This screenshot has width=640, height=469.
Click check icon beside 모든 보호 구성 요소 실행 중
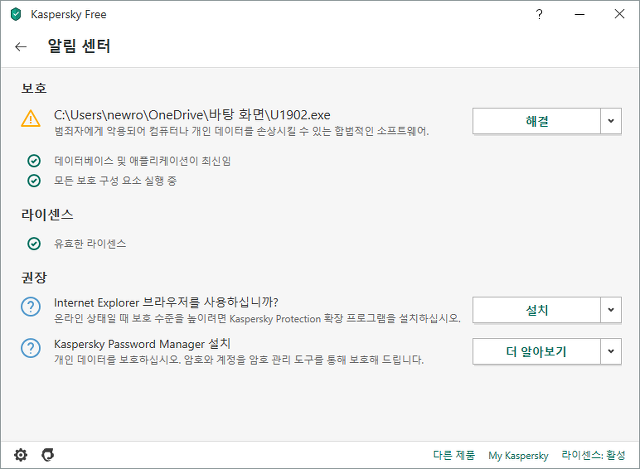tap(34, 180)
